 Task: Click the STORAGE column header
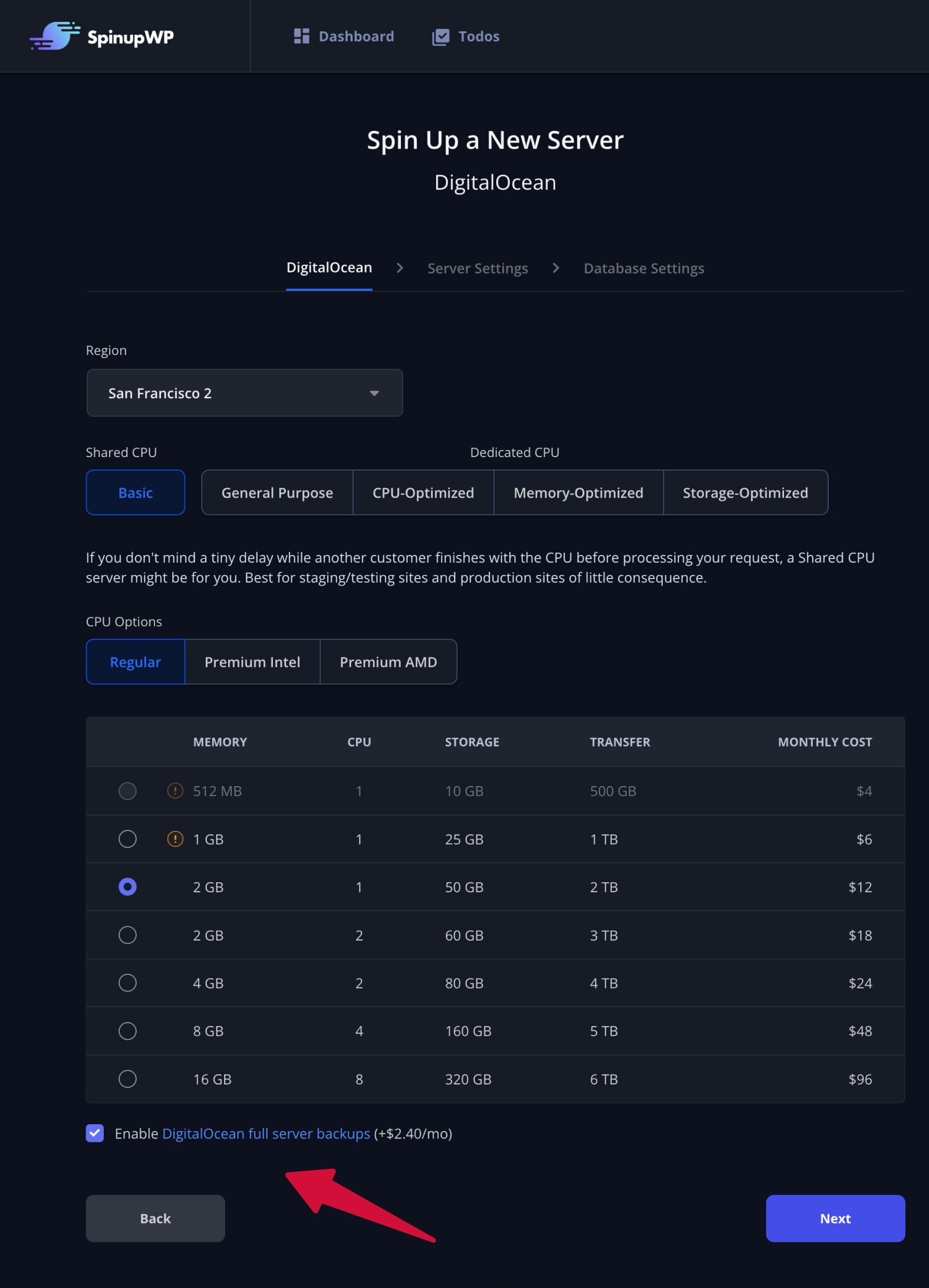point(472,742)
